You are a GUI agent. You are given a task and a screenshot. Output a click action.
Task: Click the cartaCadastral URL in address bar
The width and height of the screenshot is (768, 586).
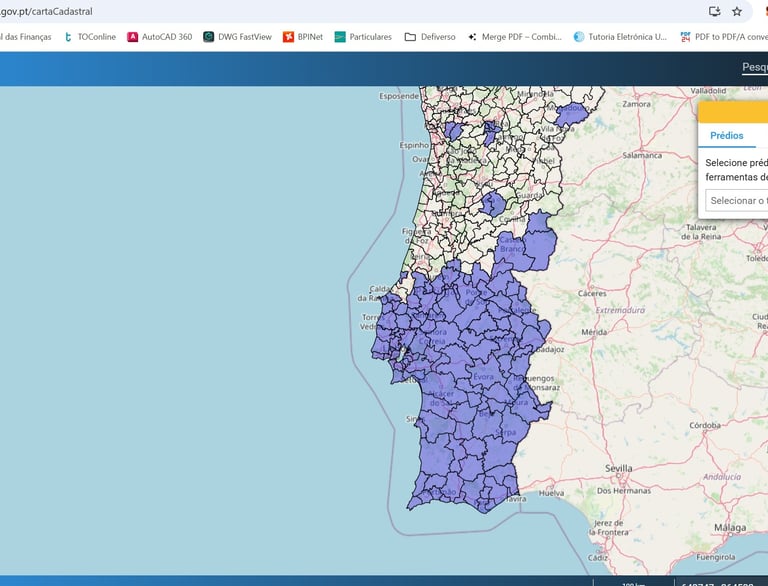[46, 11]
